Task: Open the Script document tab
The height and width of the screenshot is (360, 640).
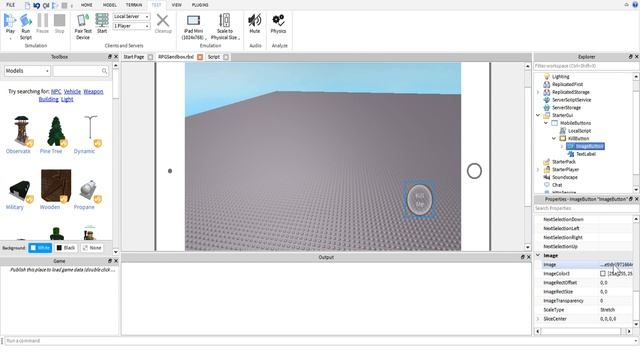Action: coord(213,57)
